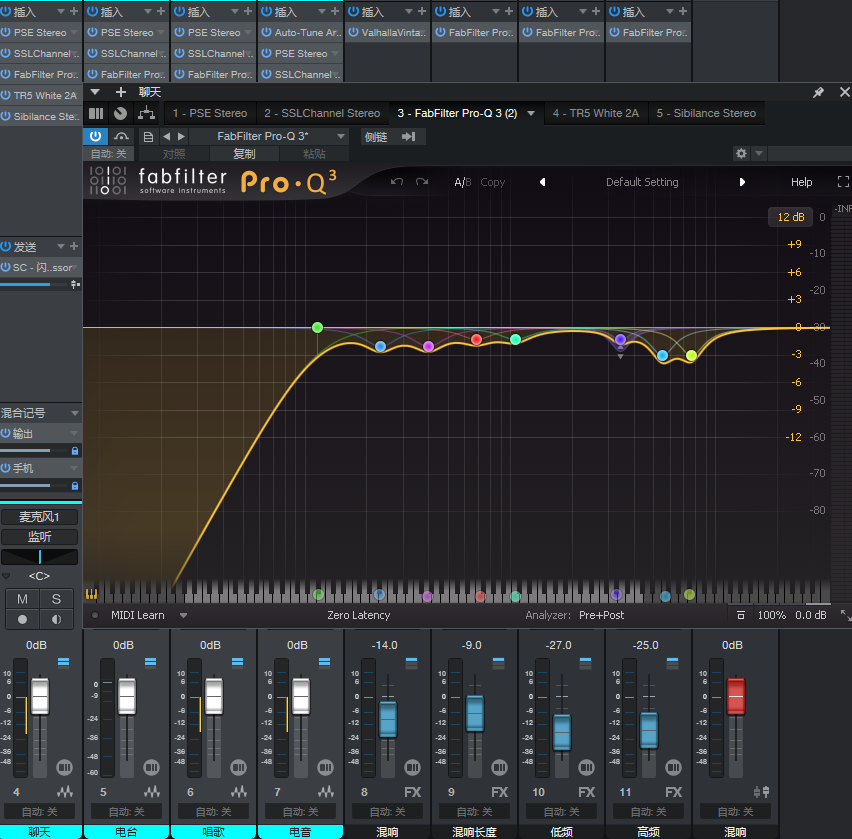Click the A/B compare button
852x839 pixels.
pos(462,182)
